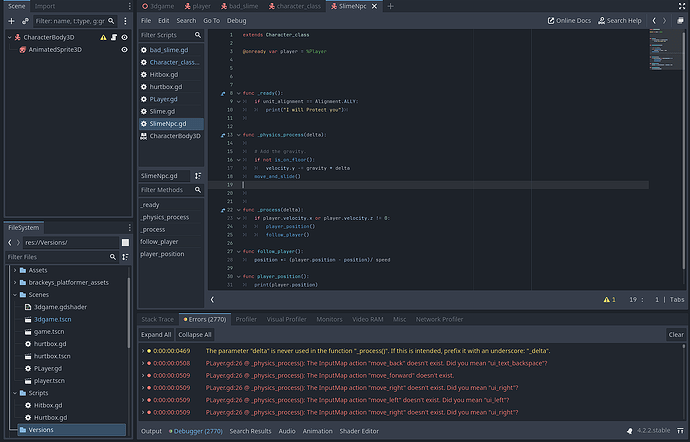Click the Tabs indentation indicator
The height and width of the screenshot is (442, 690).
[x=677, y=299]
